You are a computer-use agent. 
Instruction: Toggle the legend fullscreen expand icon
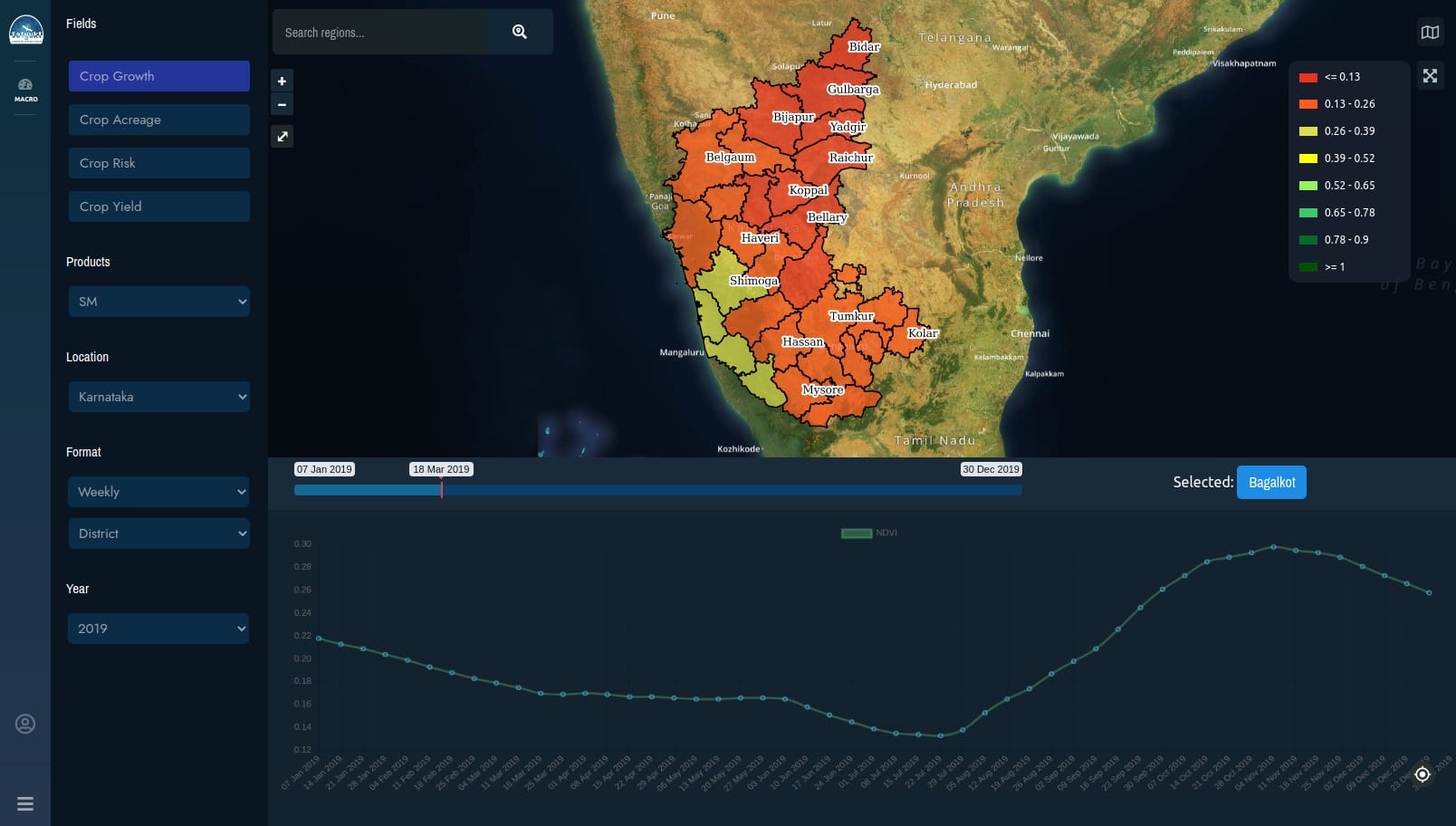point(1430,76)
